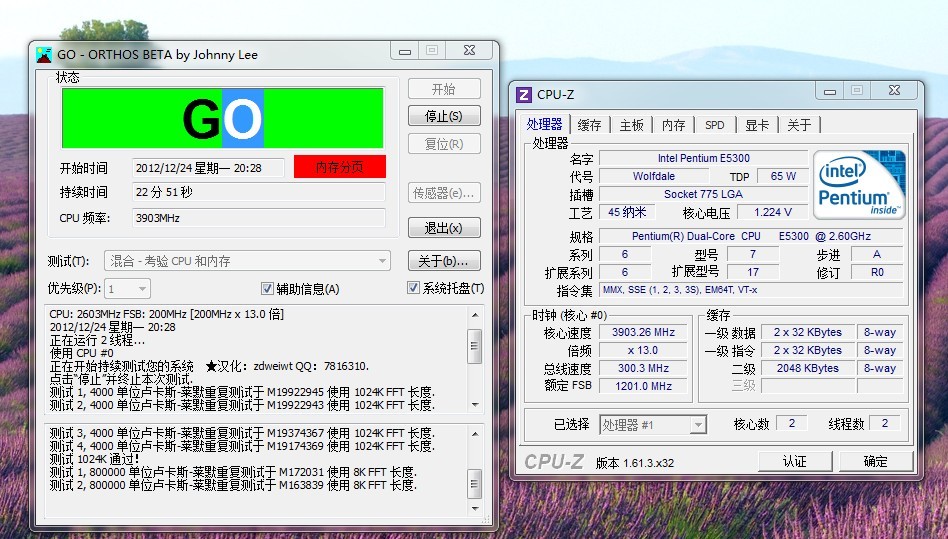Image resolution: width=948 pixels, height=539 pixels.
Task: Click the 线程数 value box in CPU-Z
Action: (885, 423)
